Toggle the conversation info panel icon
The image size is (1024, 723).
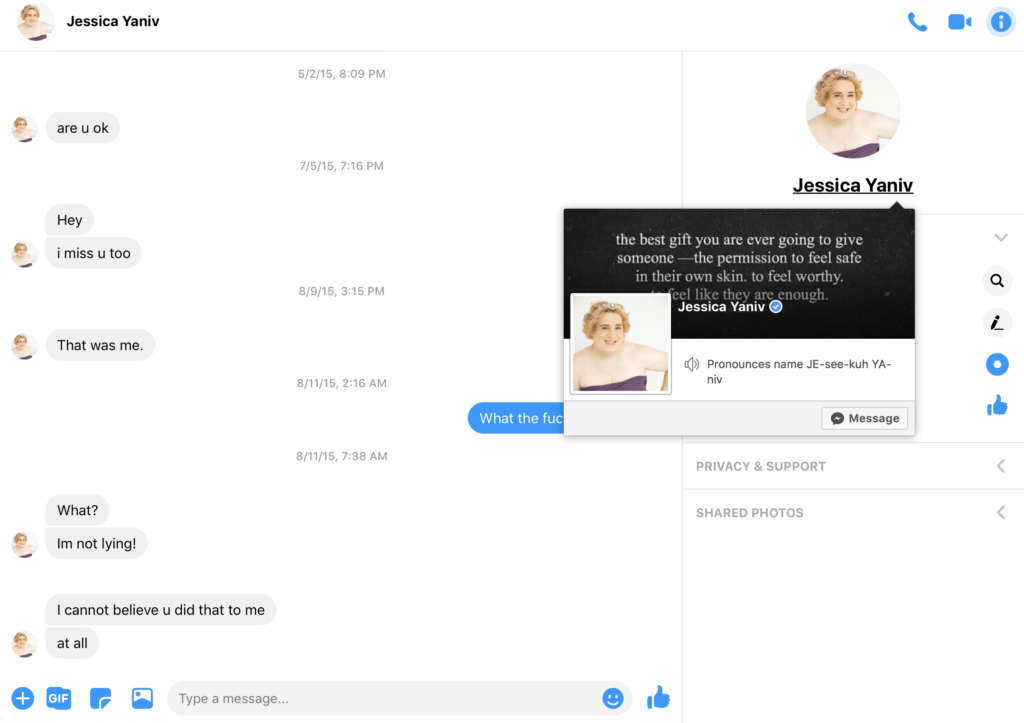click(1000, 22)
